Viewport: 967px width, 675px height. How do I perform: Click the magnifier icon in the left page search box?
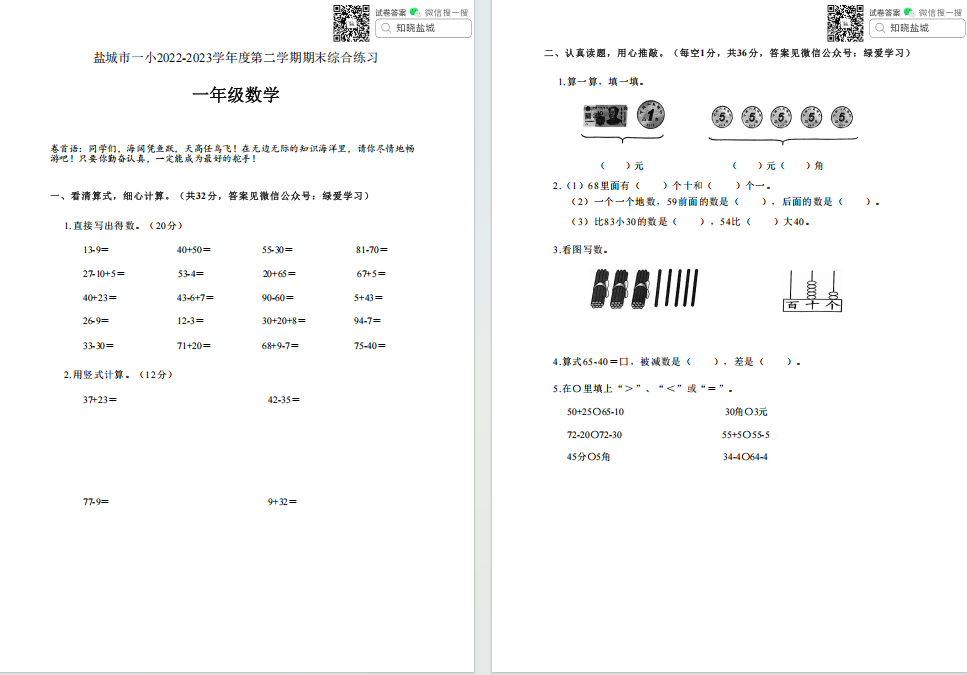386,28
